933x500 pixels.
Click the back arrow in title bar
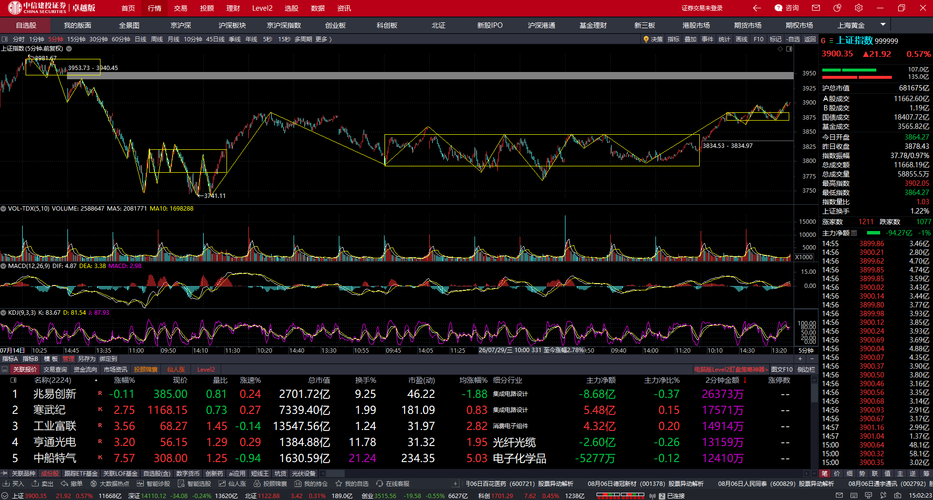756,8
